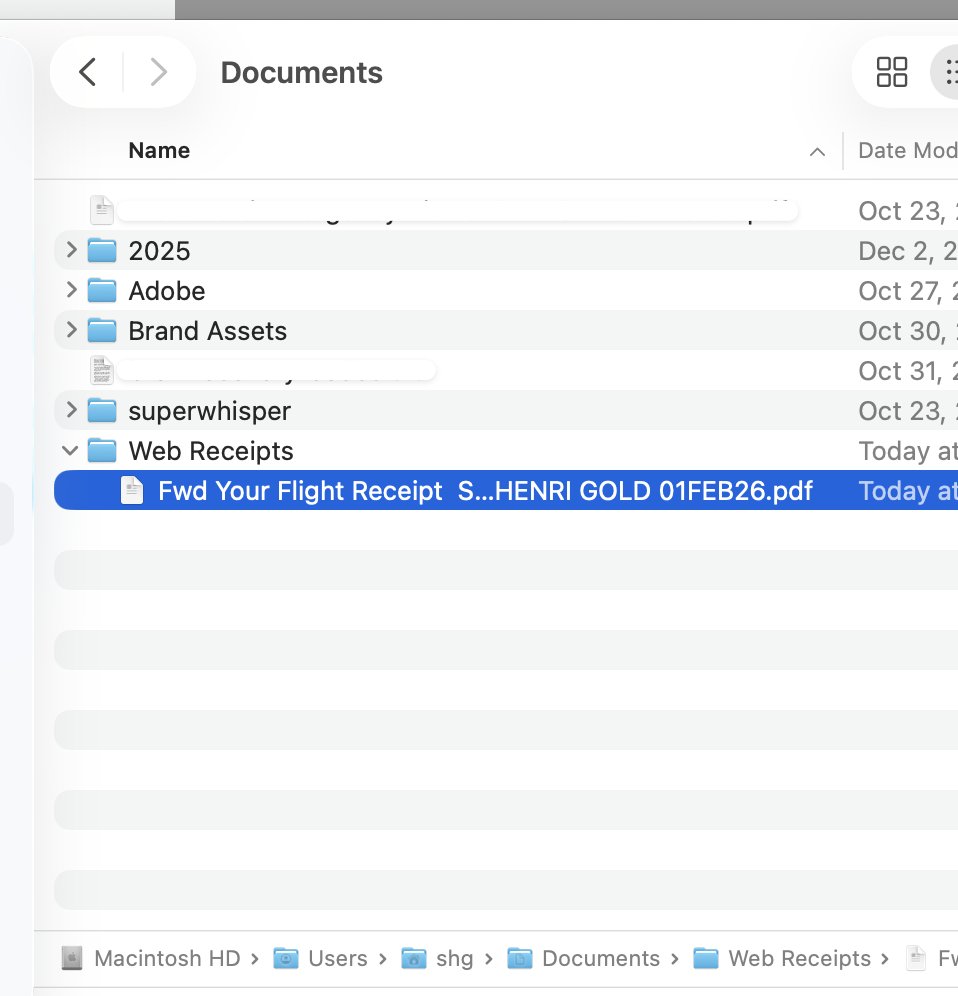Click the Oct 27 date of Adobe folder

click(x=908, y=291)
